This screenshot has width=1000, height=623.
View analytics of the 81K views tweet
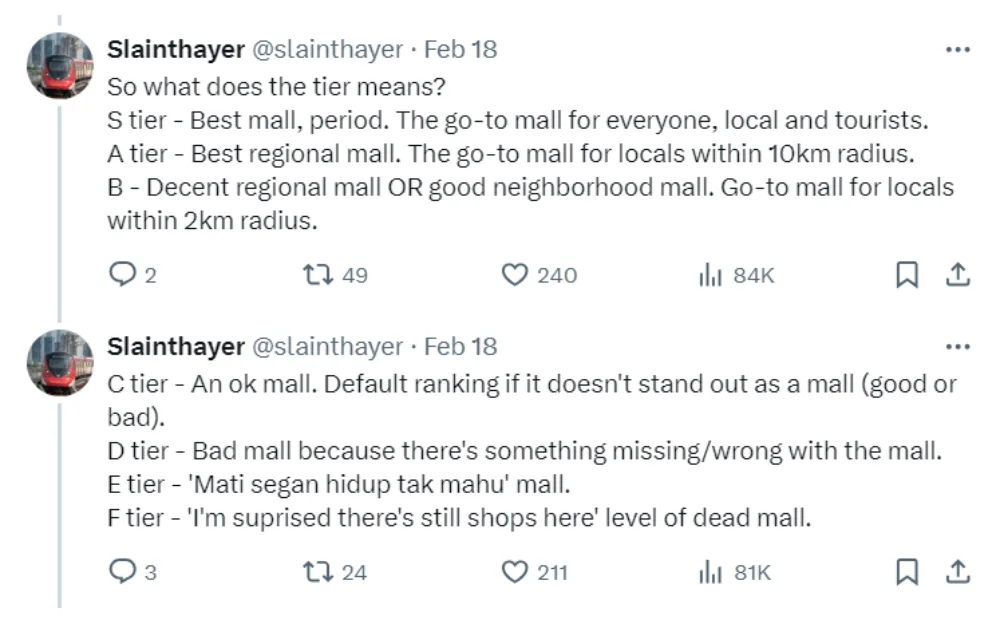710,572
